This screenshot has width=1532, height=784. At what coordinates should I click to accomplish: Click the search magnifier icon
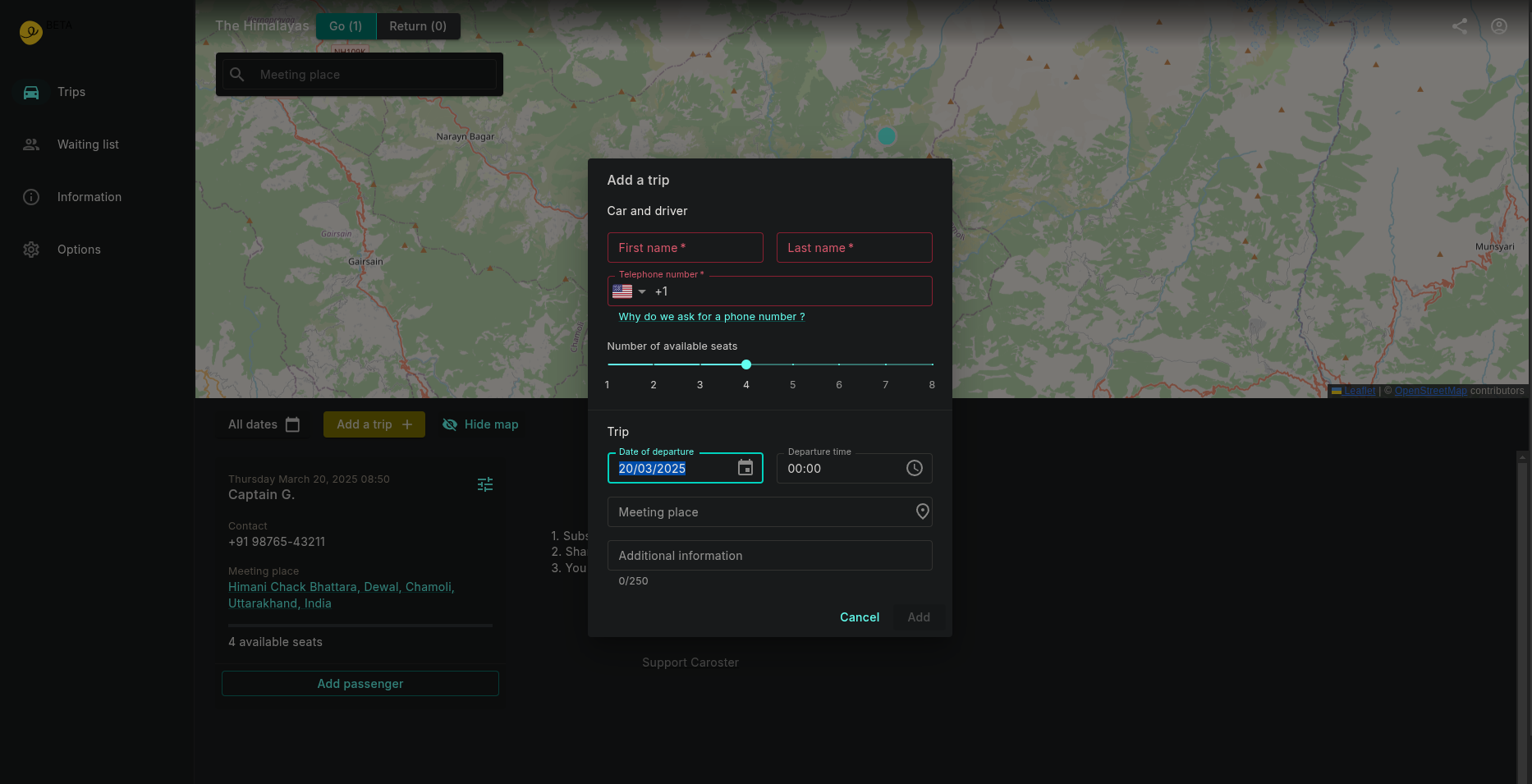click(237, 75)
